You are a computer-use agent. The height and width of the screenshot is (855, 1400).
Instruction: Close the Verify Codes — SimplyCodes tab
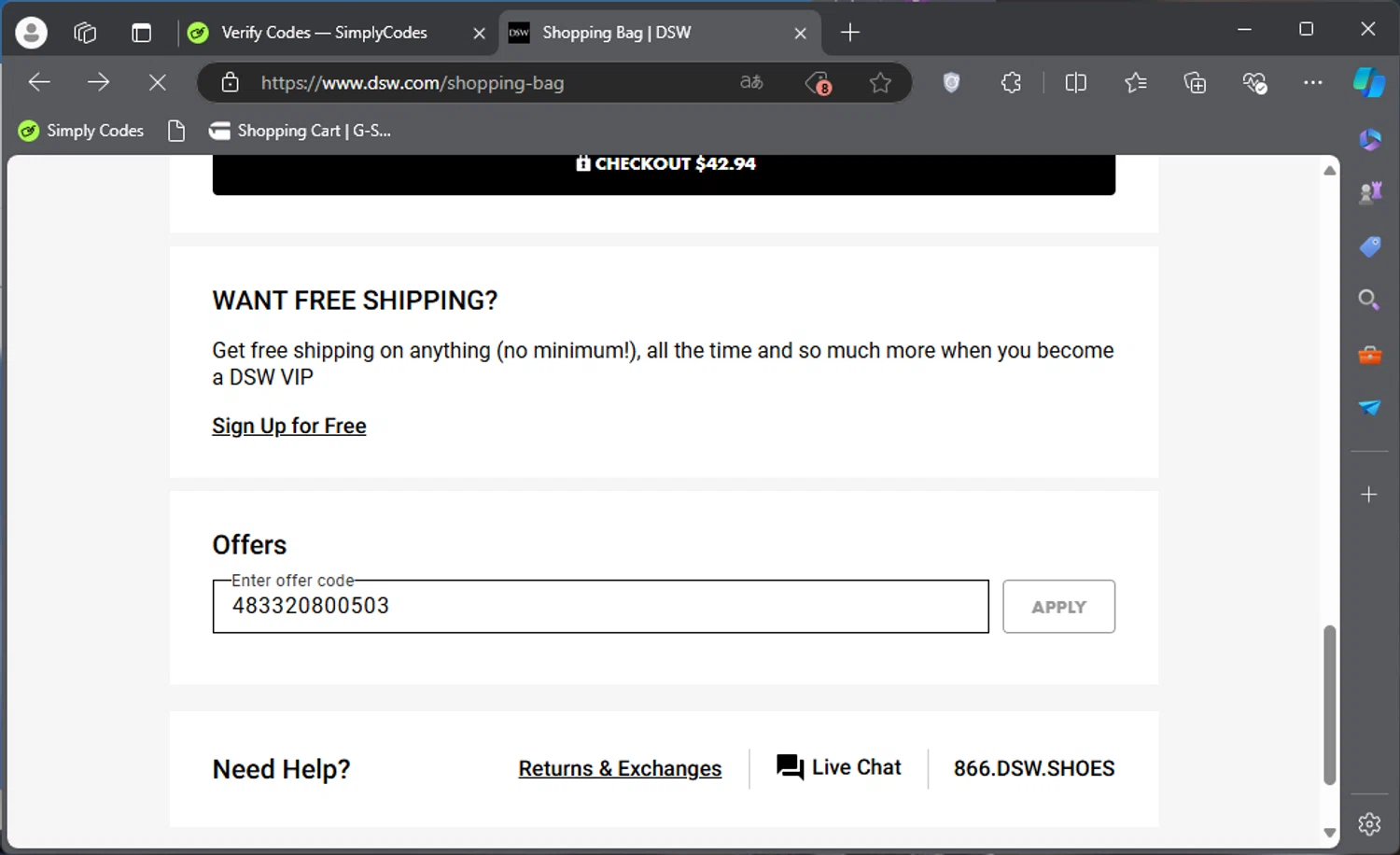479,33
